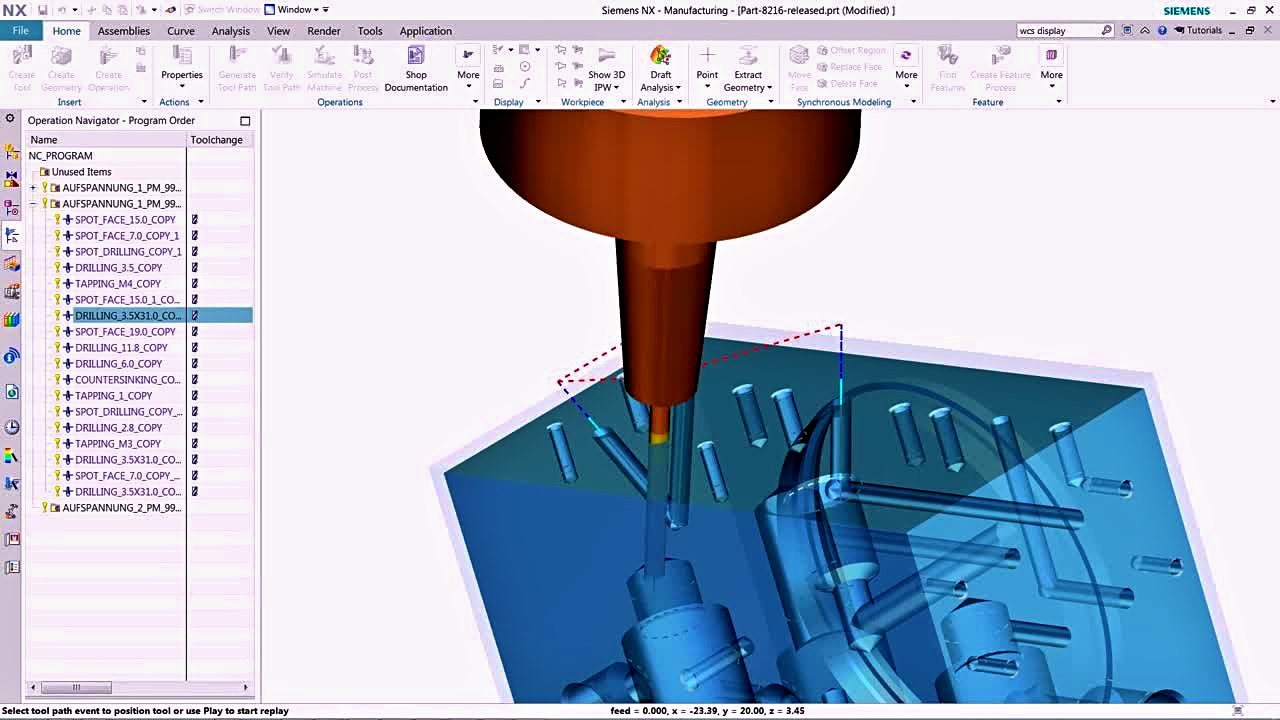
Task: Select DRILLING_2.8_COPY operation
Action: point(118,428)
